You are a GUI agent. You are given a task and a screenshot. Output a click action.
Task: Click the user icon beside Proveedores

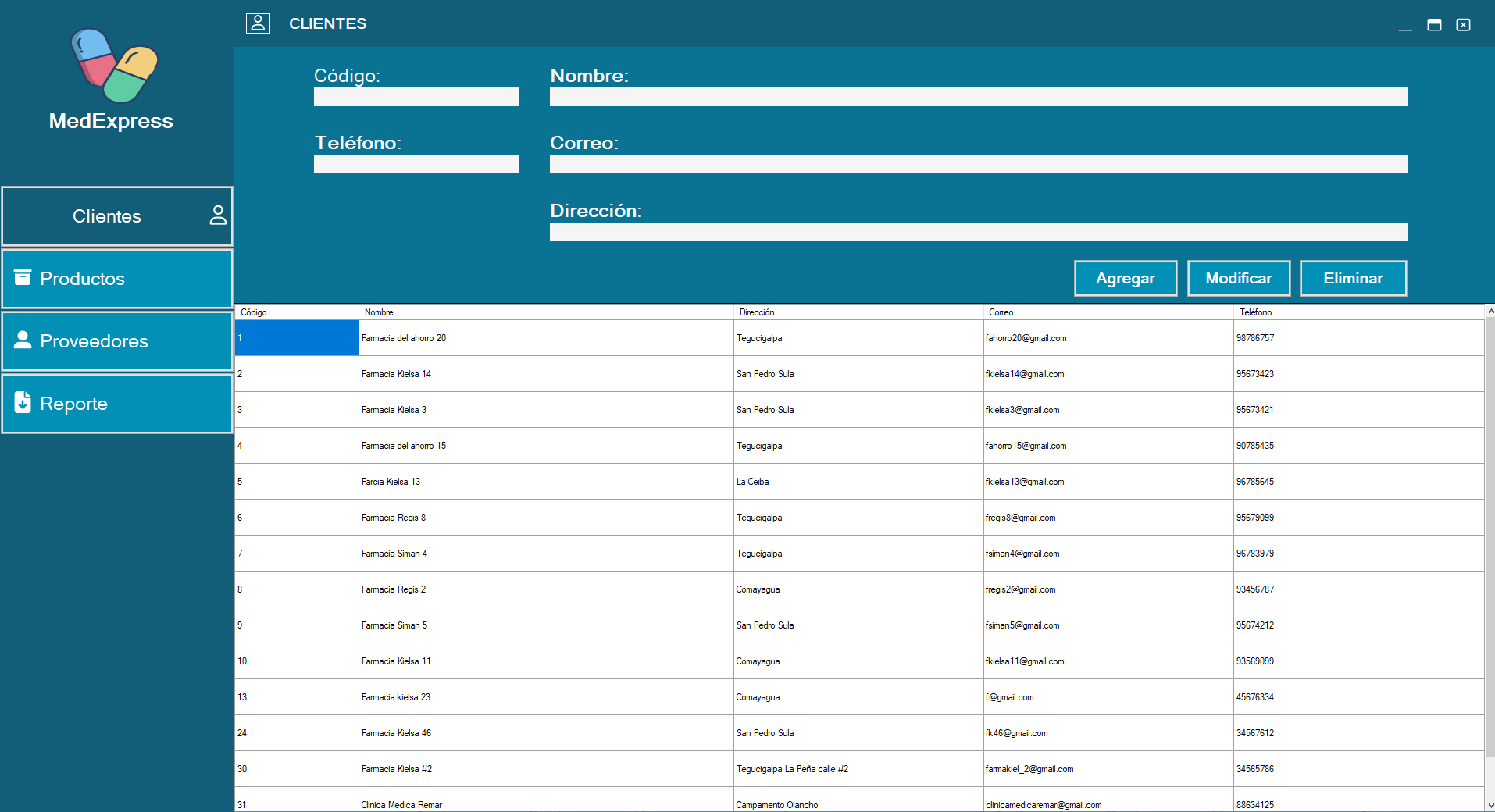(23, 340)
